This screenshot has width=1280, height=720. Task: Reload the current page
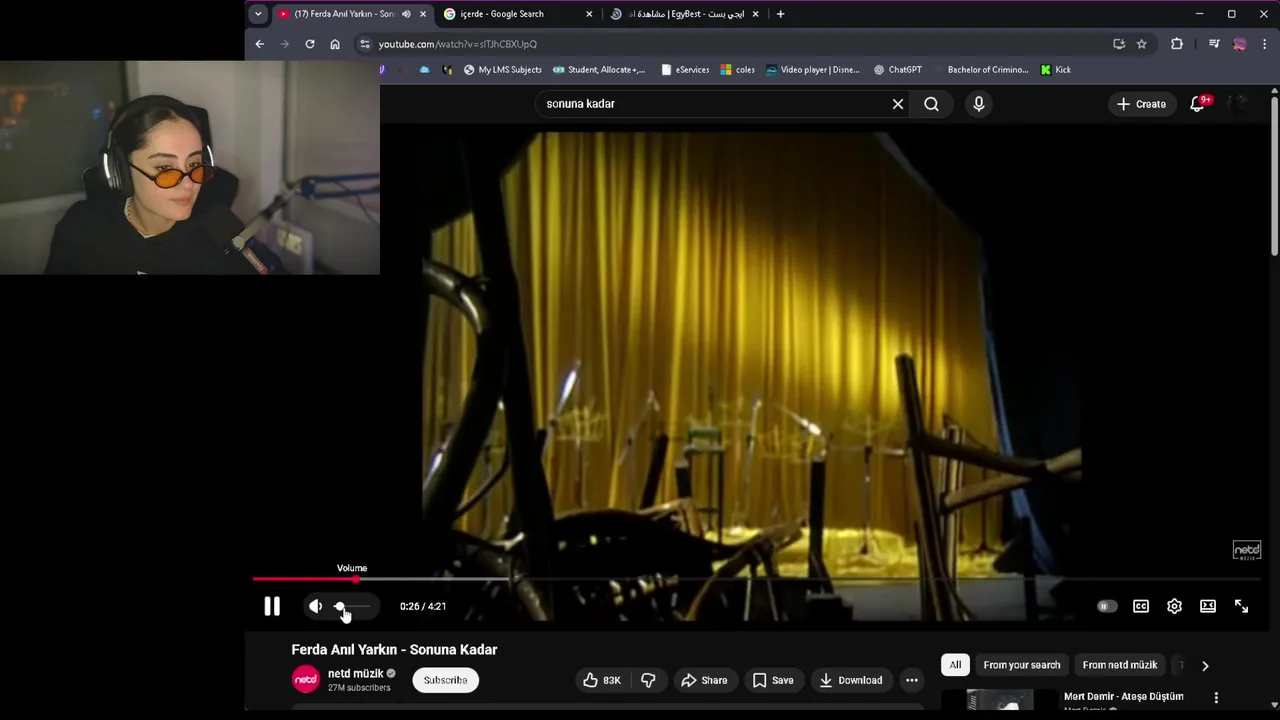[x=310, y=44]
